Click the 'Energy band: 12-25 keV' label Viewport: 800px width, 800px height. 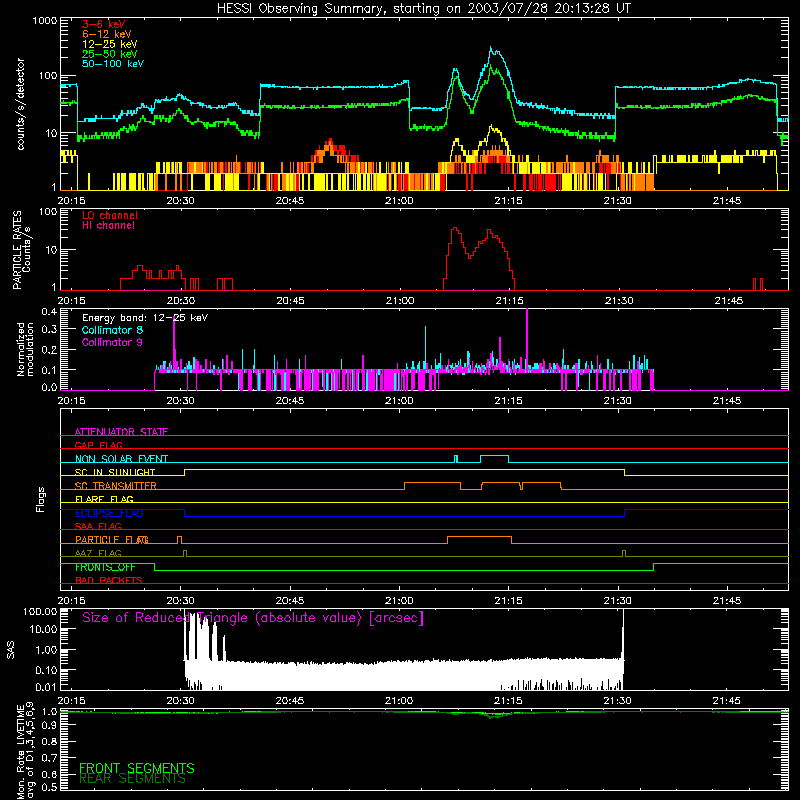[x=145, y=318]
